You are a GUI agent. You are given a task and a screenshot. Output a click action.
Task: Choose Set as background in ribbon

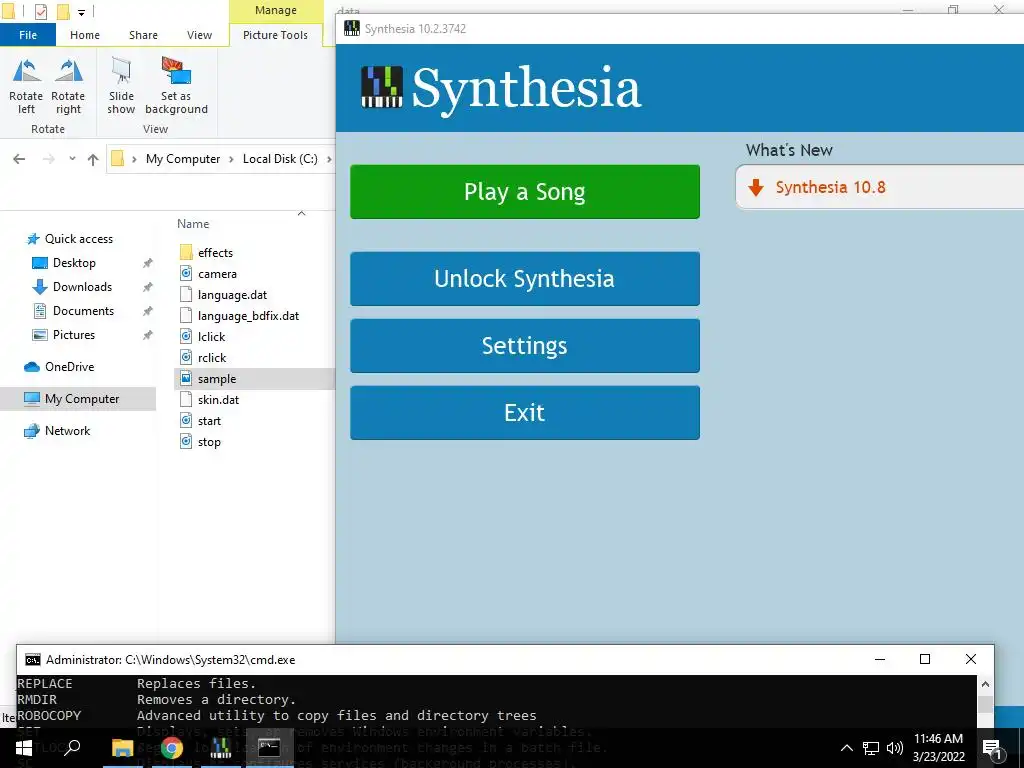pos(176,86)
